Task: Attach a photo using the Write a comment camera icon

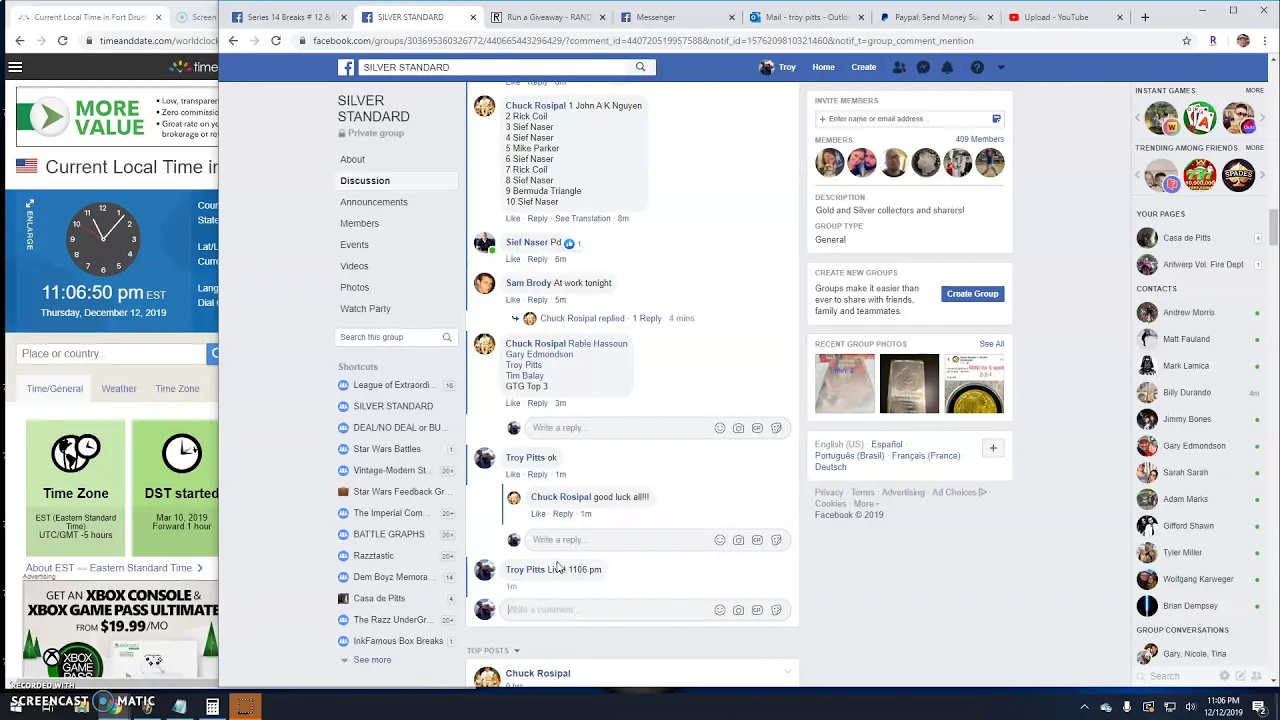Action: pos(738,610)
